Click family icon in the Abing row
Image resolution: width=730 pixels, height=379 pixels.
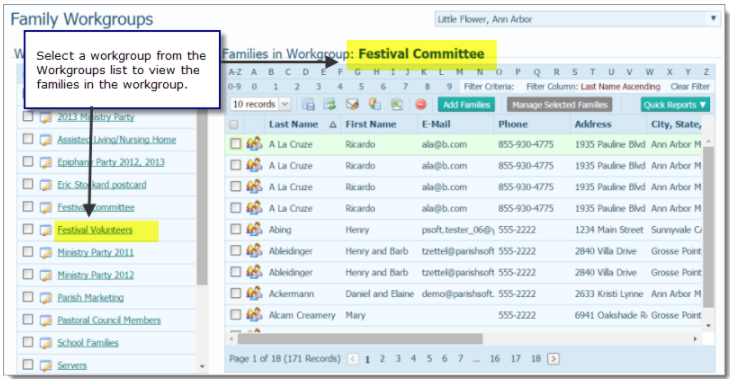[x=254, y=229]
